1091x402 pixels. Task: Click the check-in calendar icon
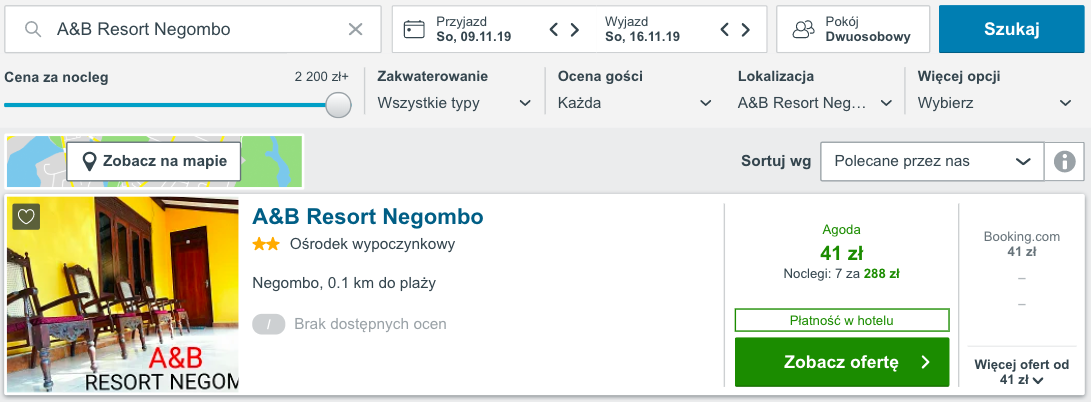[x=414, y=29]
